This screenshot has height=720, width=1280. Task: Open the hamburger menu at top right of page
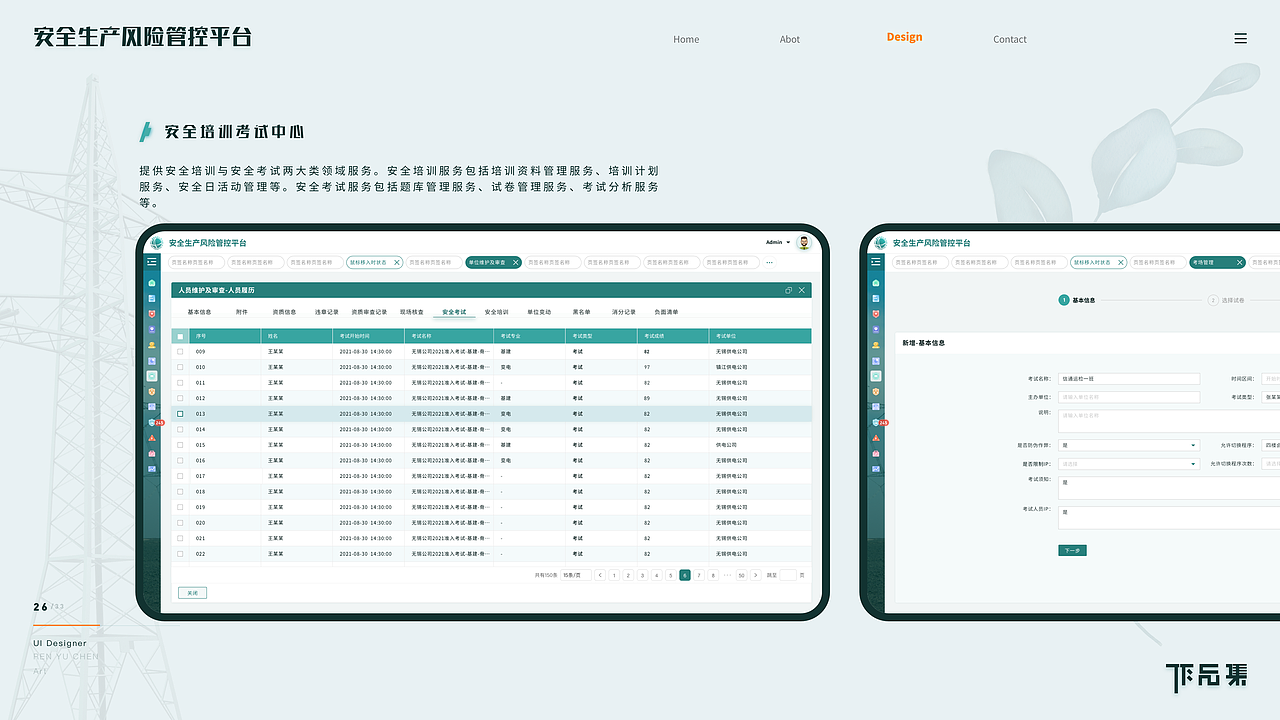coord(1241,38)
